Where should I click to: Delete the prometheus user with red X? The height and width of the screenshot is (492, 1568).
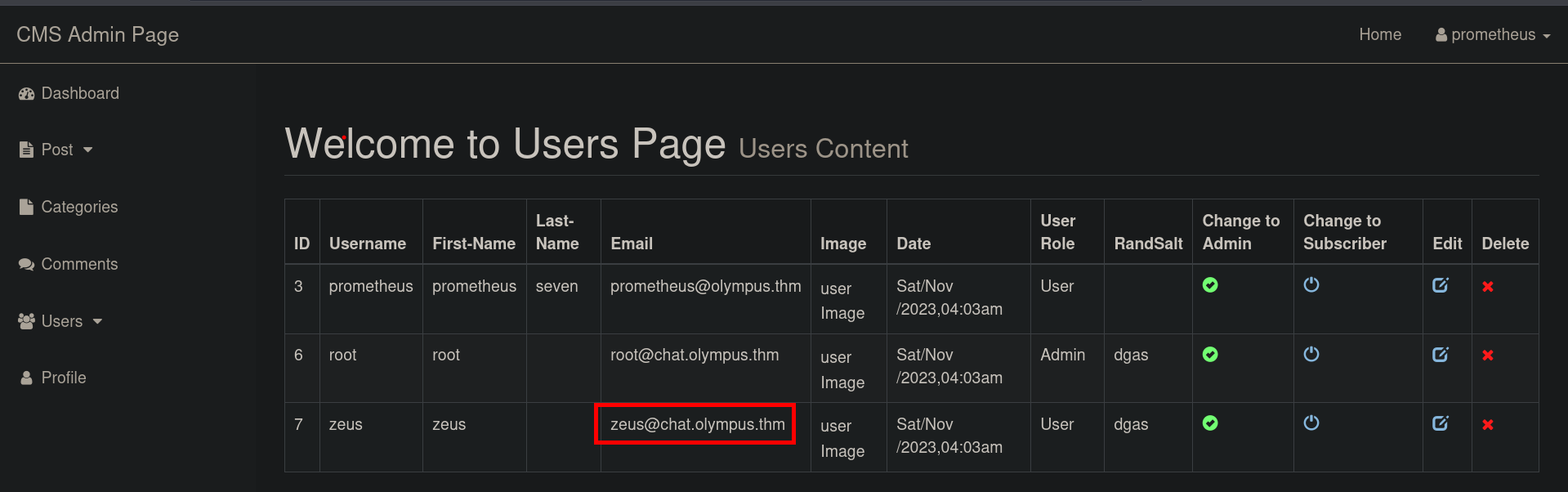1487,287
